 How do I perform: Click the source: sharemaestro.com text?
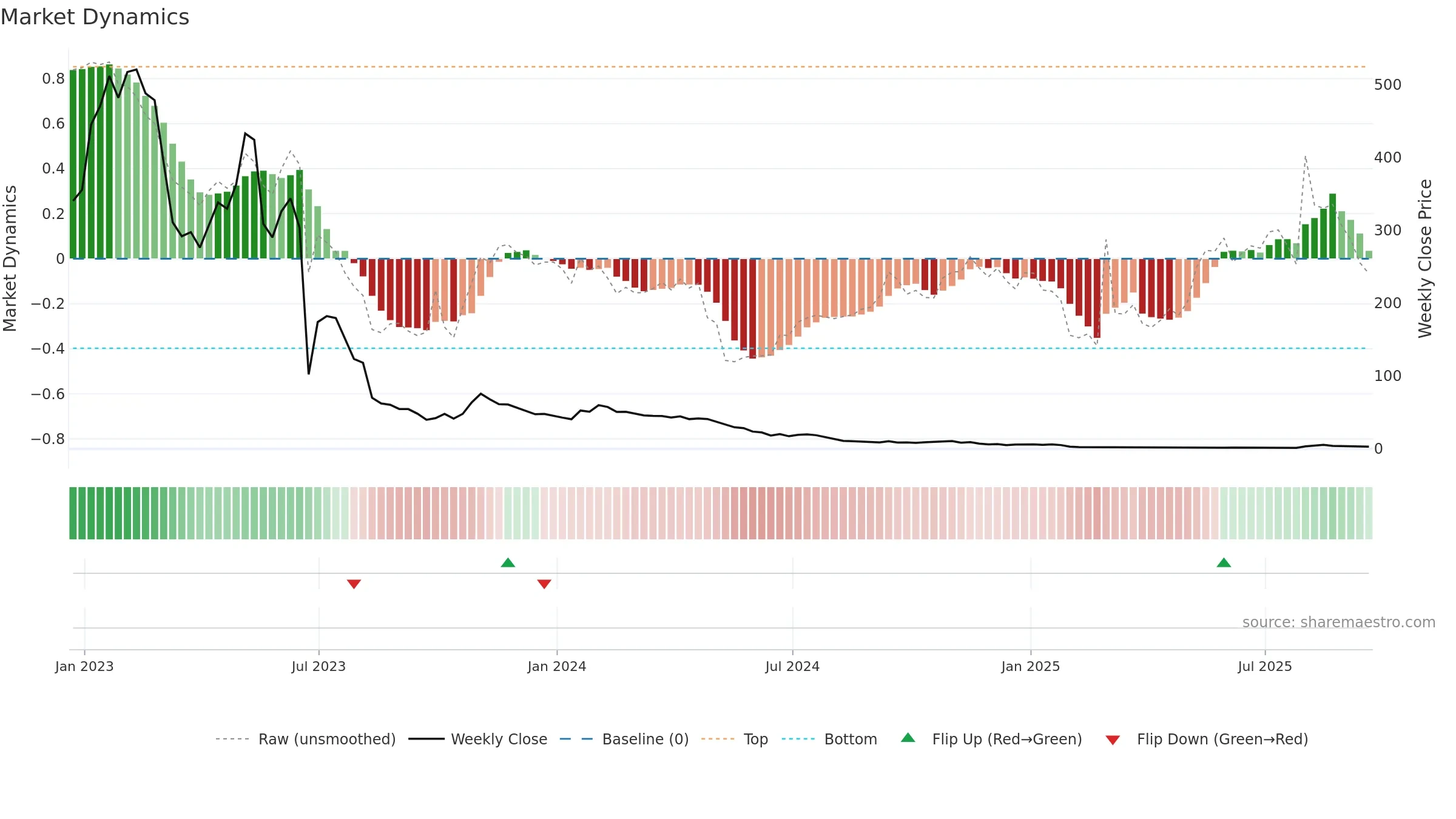pos(1339,622)
